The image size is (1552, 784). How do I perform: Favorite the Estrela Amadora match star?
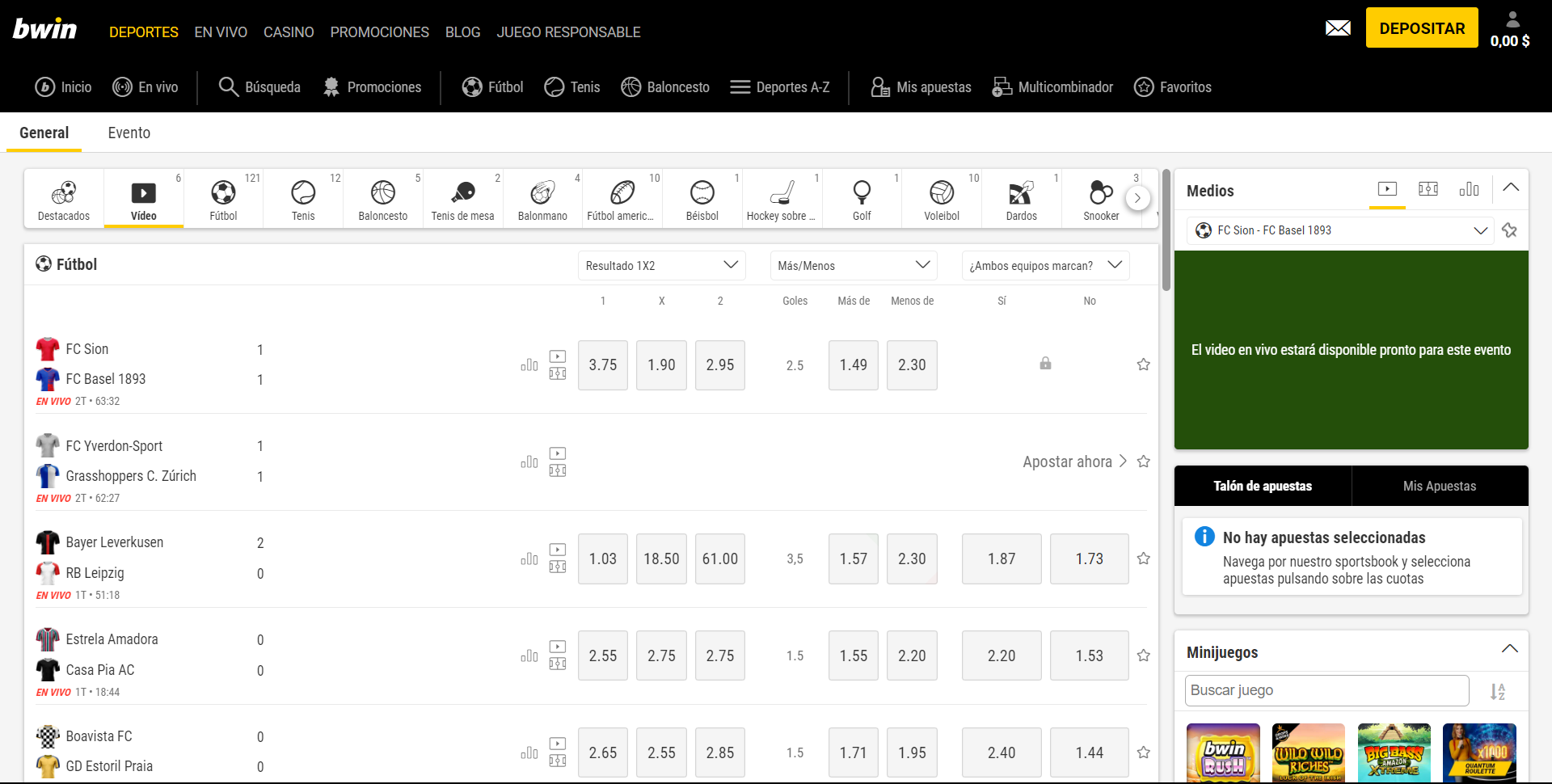click(1143, 655)
